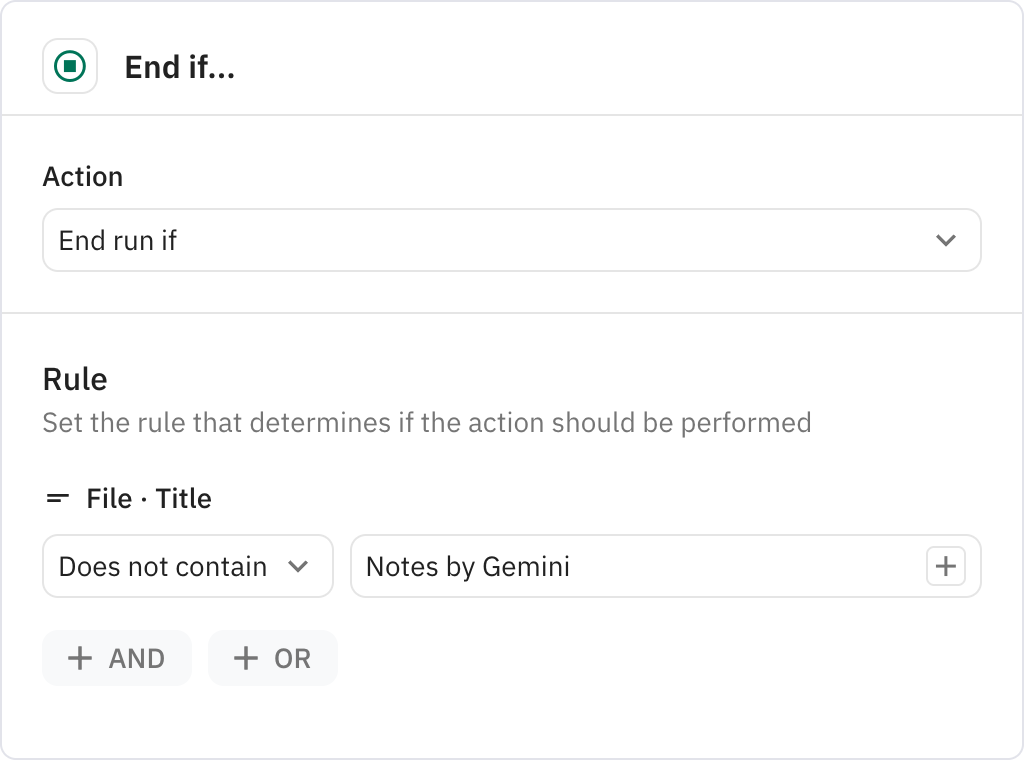Image resolution: width=1024 pixels, height=760 pixels.
Task: Click the plus icon on the AND button
Action: [79, 658]
